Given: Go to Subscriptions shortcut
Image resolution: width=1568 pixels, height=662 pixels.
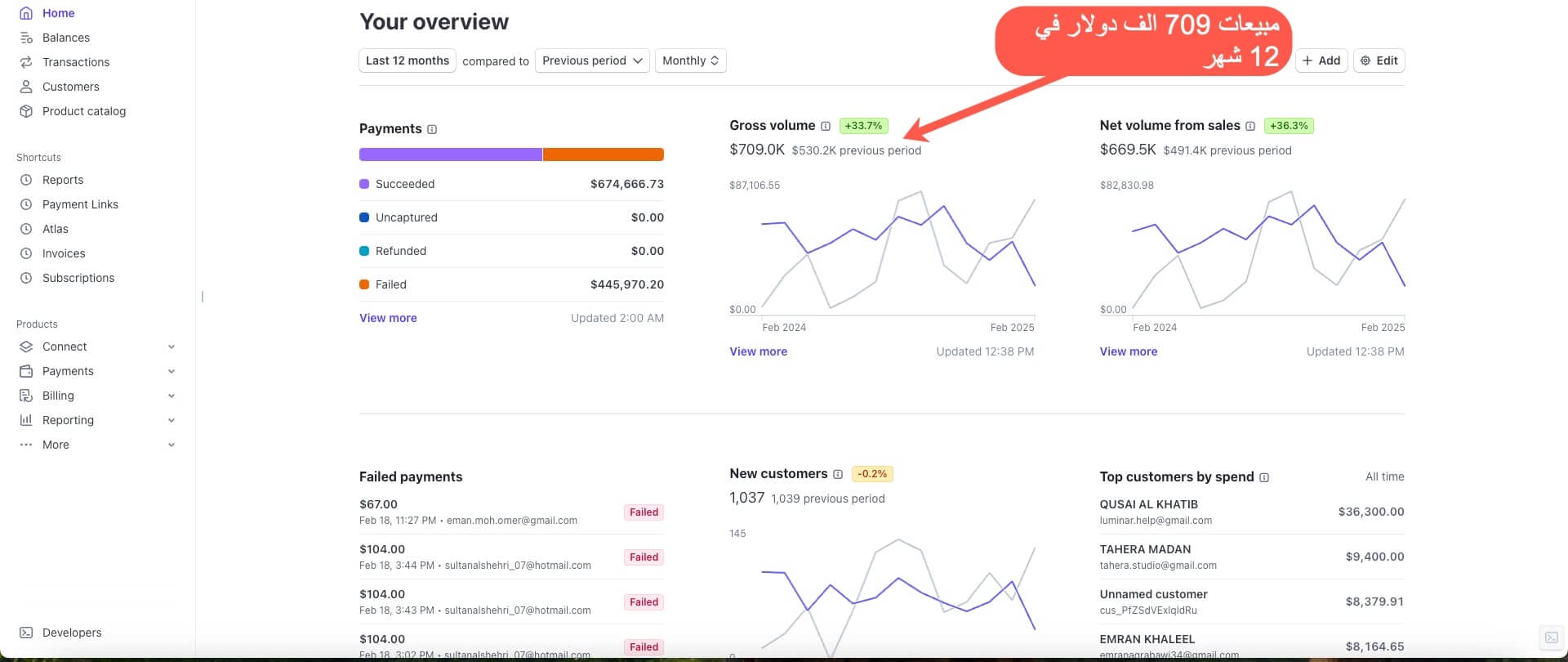Looking at the screenshot, I should (78, 278).
